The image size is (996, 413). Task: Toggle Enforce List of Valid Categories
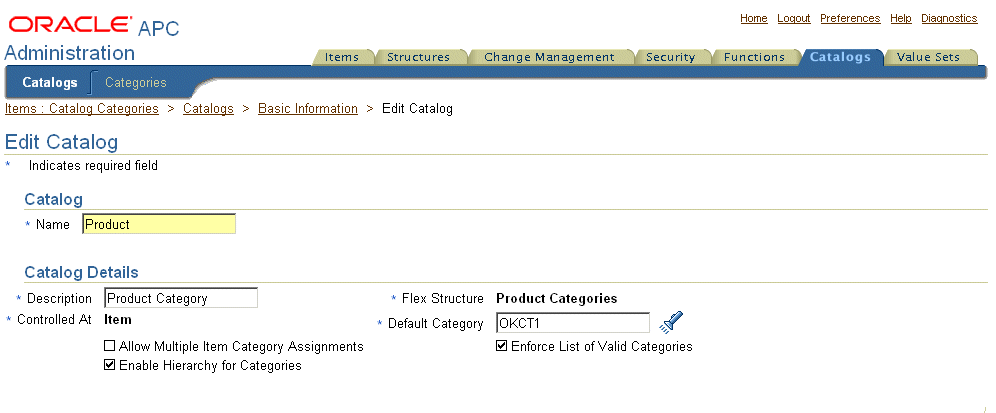[502, 346]
